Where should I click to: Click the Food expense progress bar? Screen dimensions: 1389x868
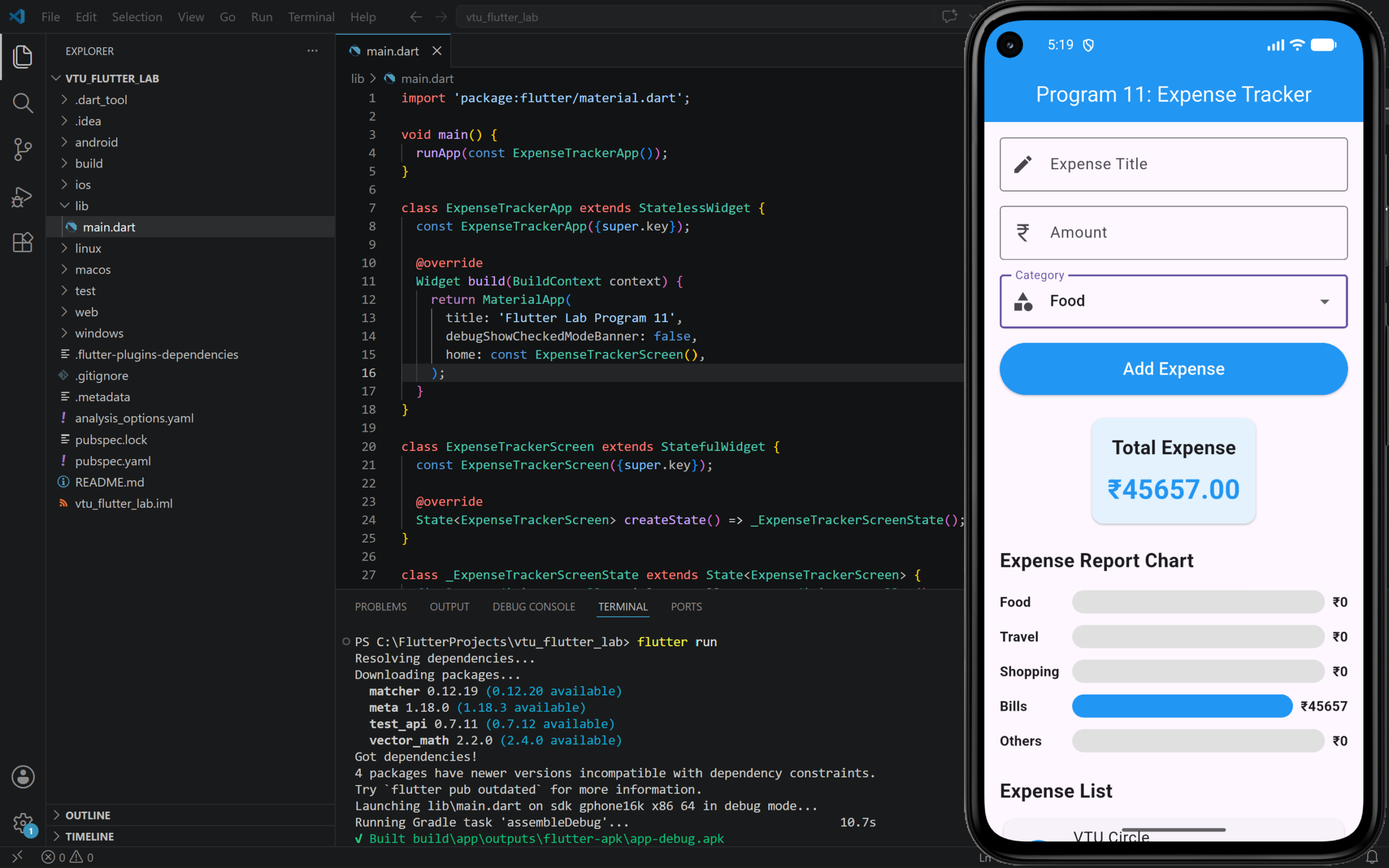click(1198, 602)
